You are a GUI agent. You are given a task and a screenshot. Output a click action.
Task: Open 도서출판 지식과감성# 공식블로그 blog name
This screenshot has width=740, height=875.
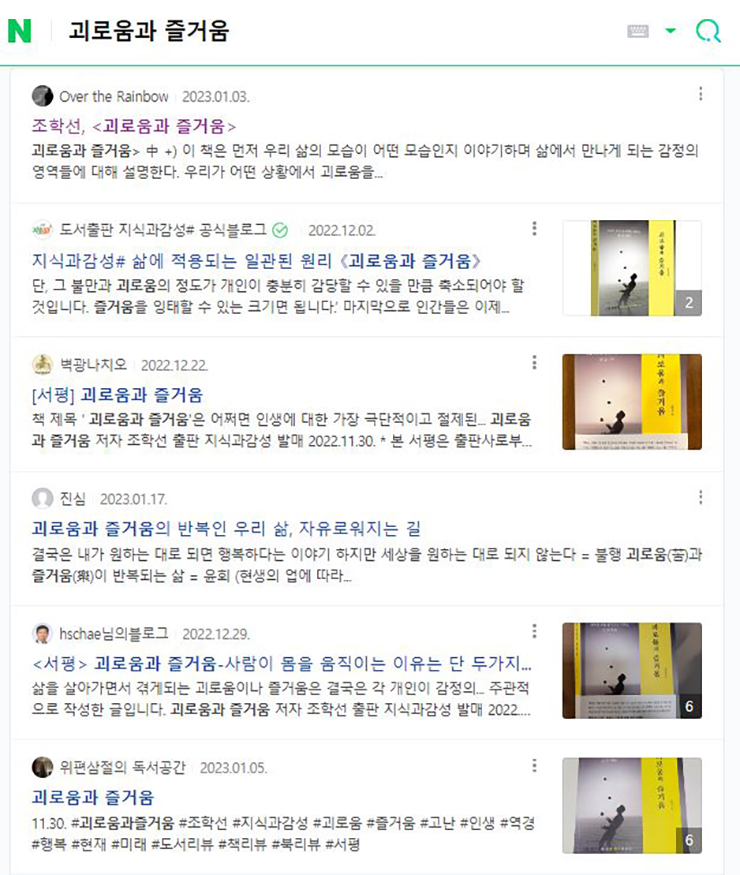(163, 230)
